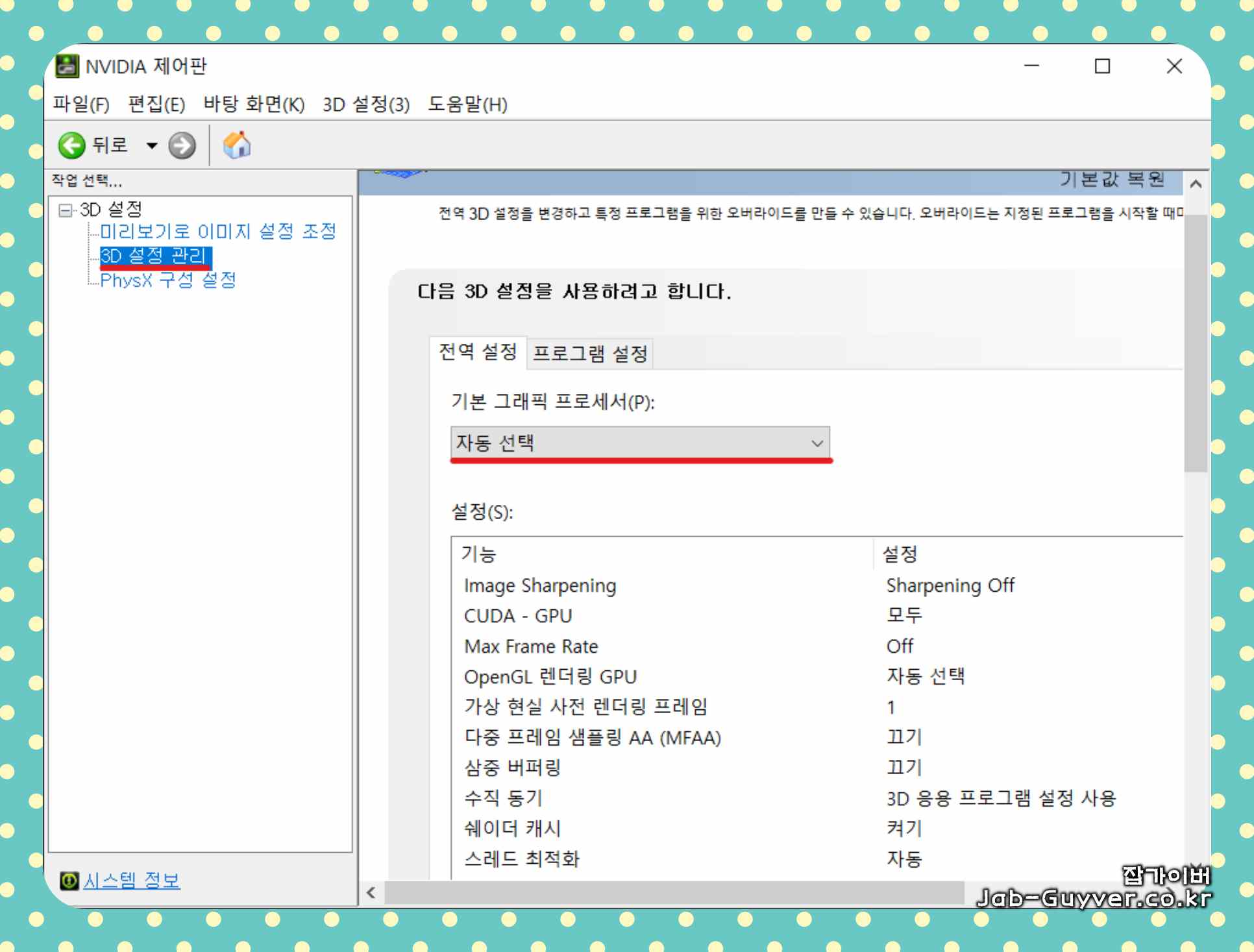This screenshot has height=952, width=1254.
Task: Select PhysX 구성 설정 in the tree
Action: pyautogui.click(x=168, y=280)
